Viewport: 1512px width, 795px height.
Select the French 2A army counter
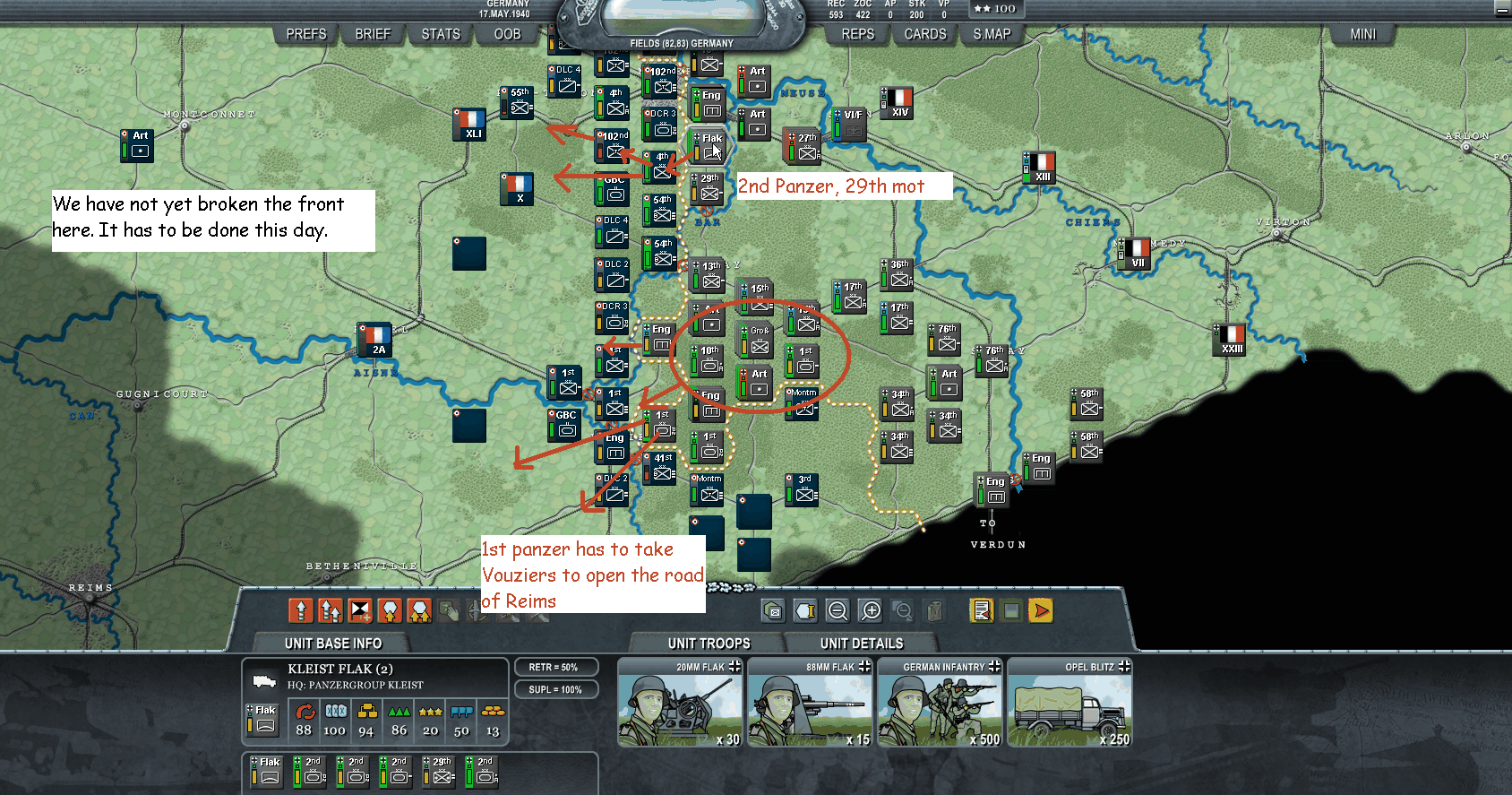(x=374, y=340)
